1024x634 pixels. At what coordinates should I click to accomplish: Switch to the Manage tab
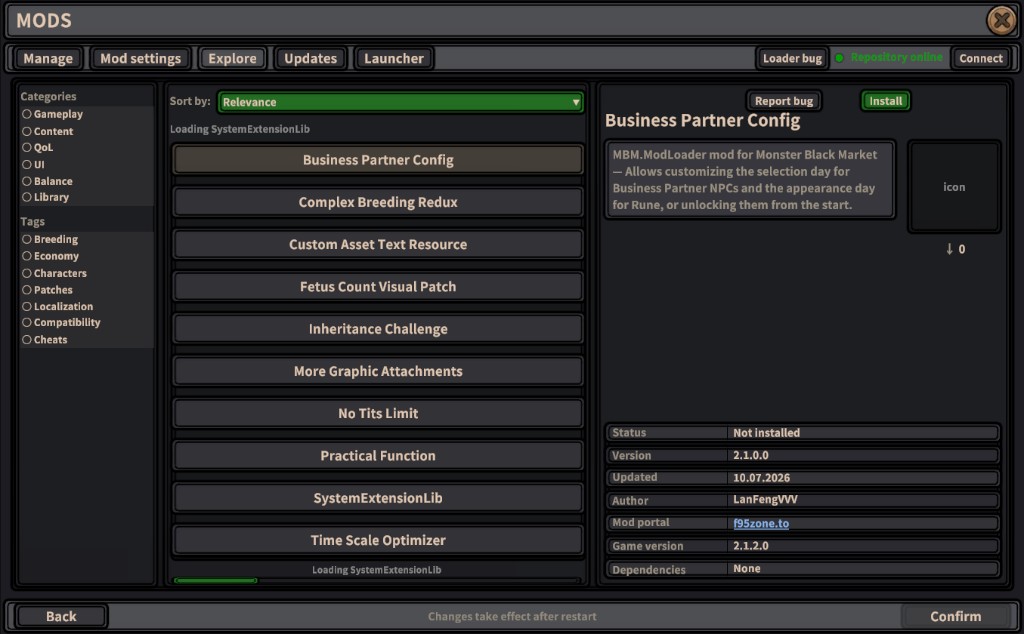click(48, 58)
